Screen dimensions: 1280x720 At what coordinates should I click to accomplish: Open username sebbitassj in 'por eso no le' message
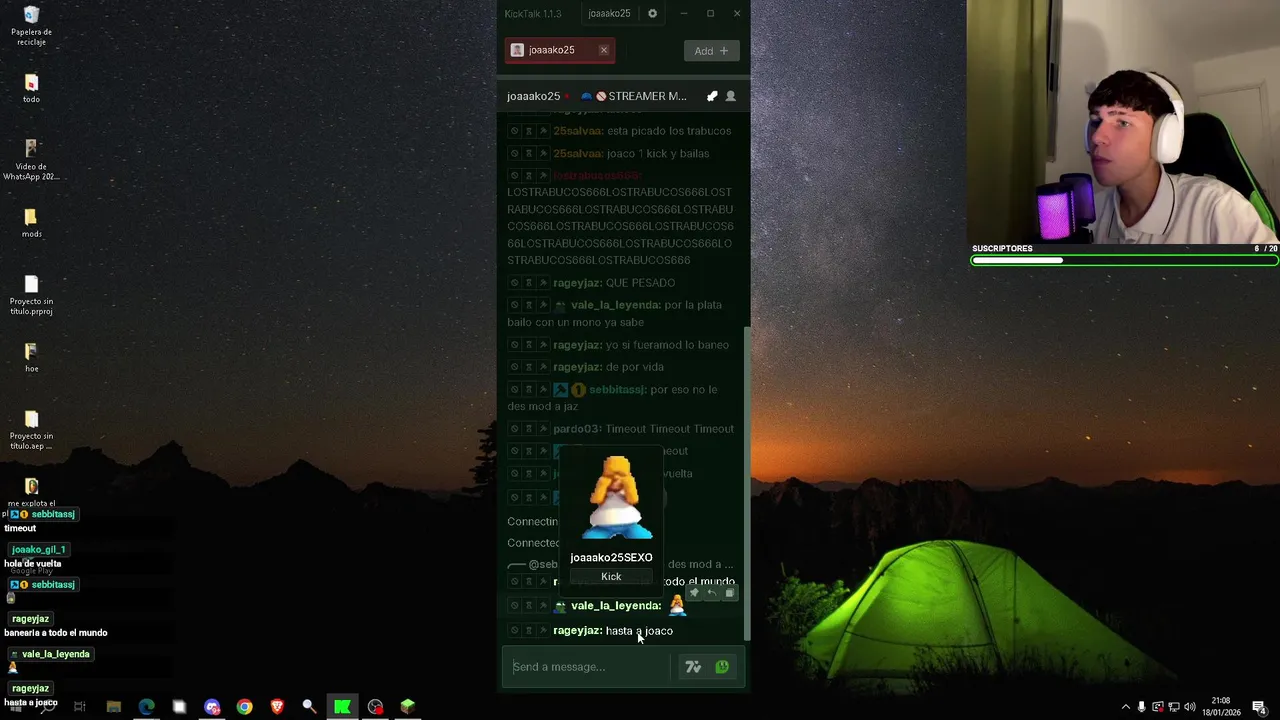point(618,390)
